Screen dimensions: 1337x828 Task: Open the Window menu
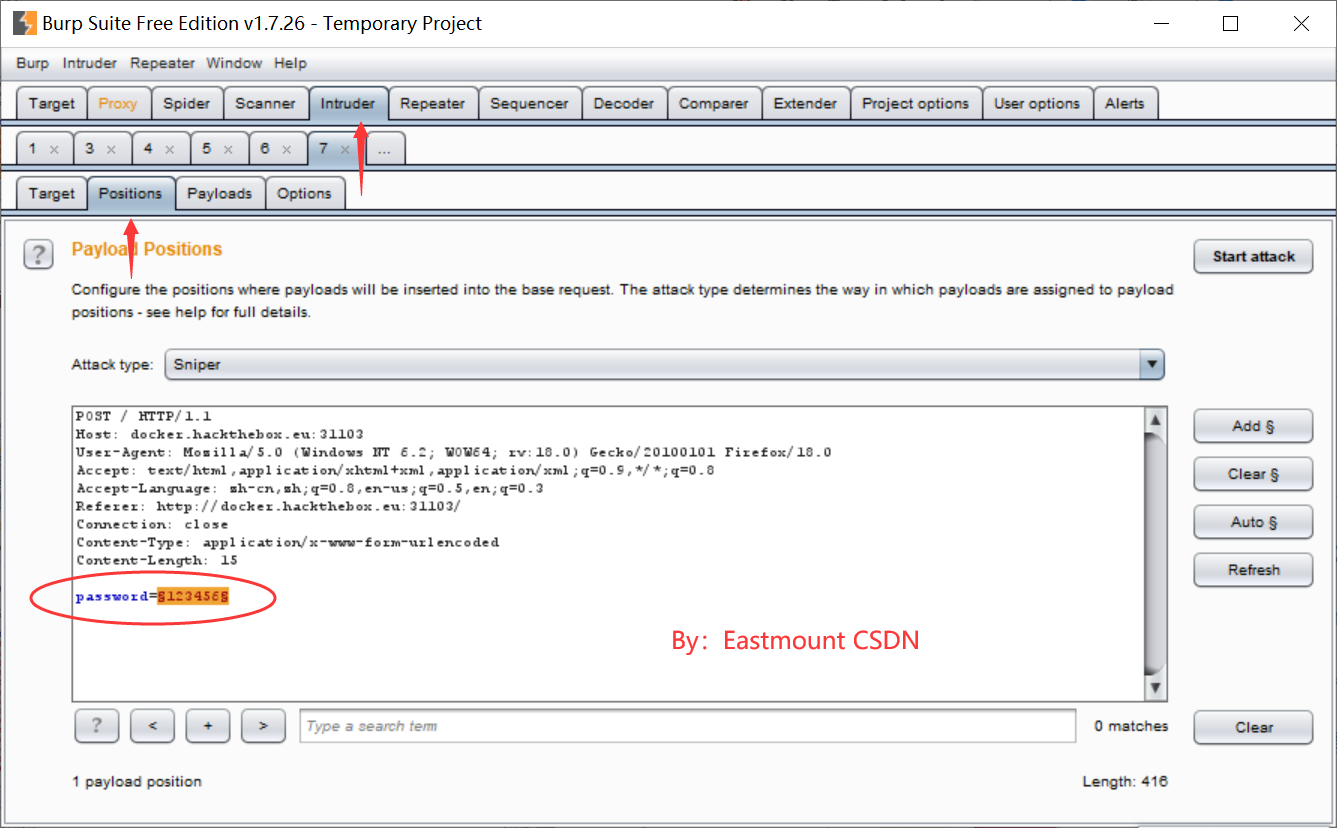point(234,63)
